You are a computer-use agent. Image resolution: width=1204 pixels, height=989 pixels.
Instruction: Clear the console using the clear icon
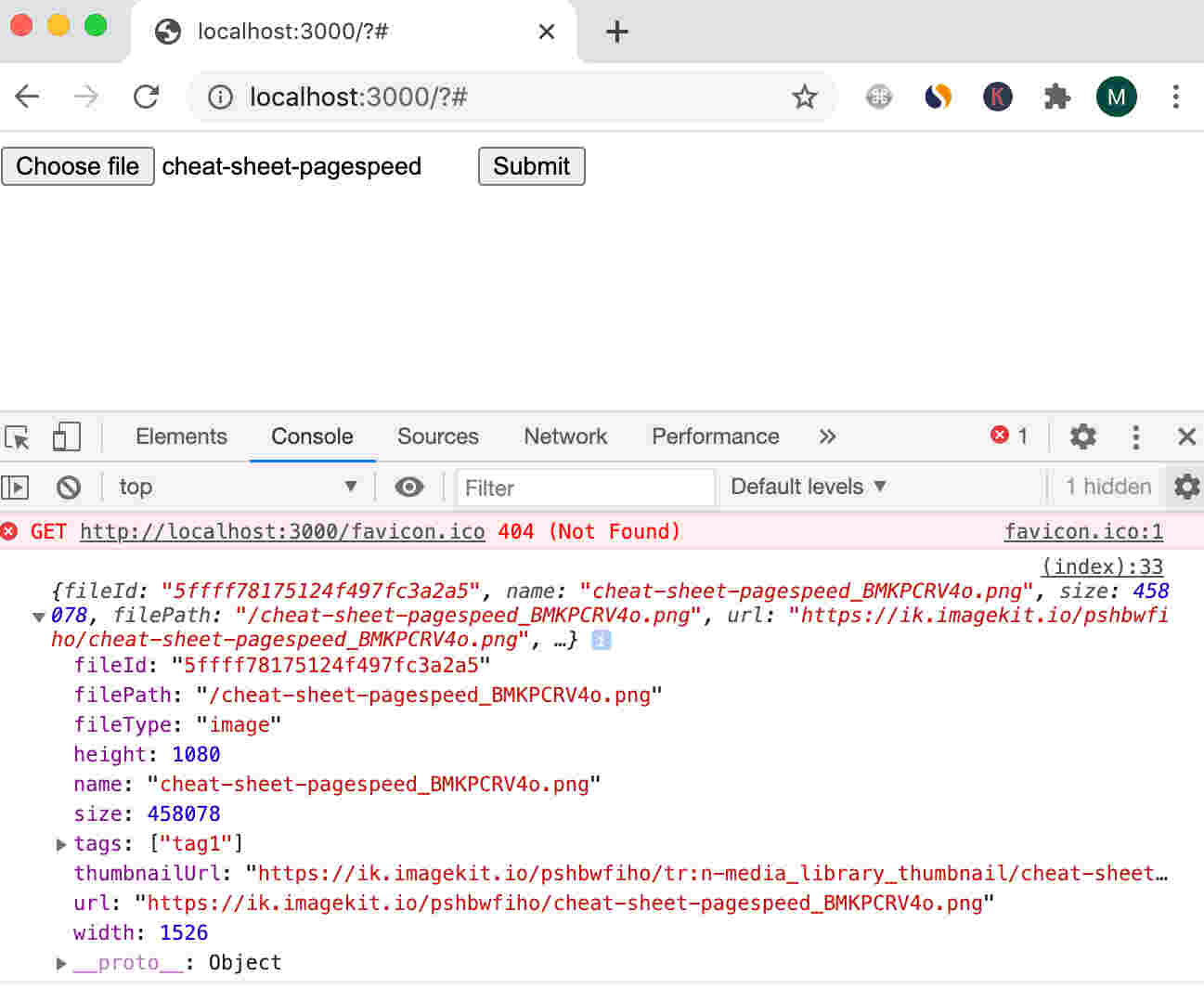coord(67,487)
